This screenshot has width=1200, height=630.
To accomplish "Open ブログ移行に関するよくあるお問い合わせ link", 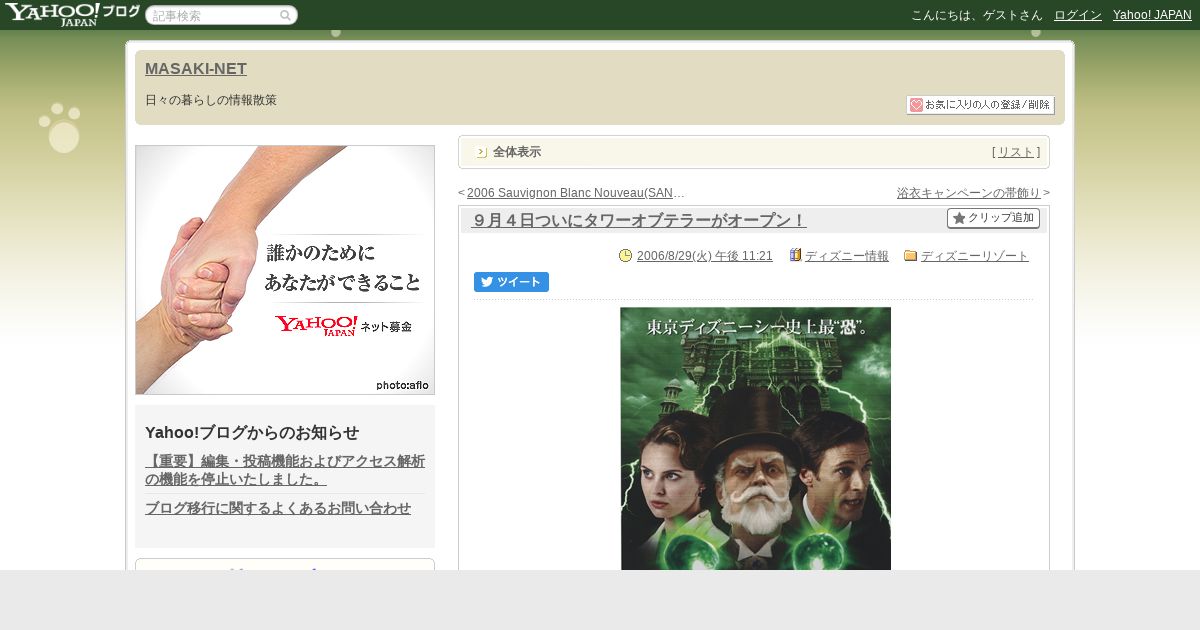I will pos(278,508).
